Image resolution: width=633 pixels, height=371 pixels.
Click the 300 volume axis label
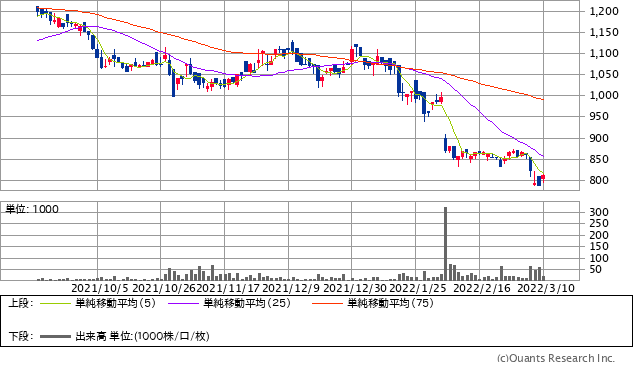(599, 212)
